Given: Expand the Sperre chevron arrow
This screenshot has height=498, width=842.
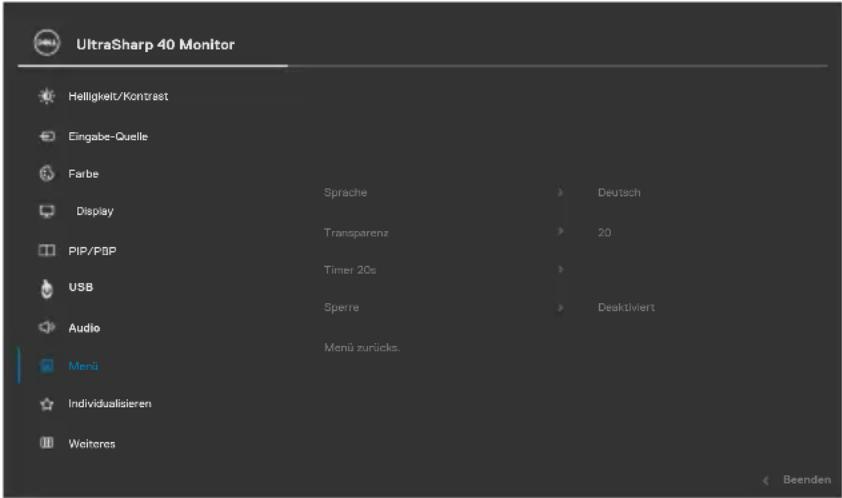Looking at the screenshot, I should [560, 307].
